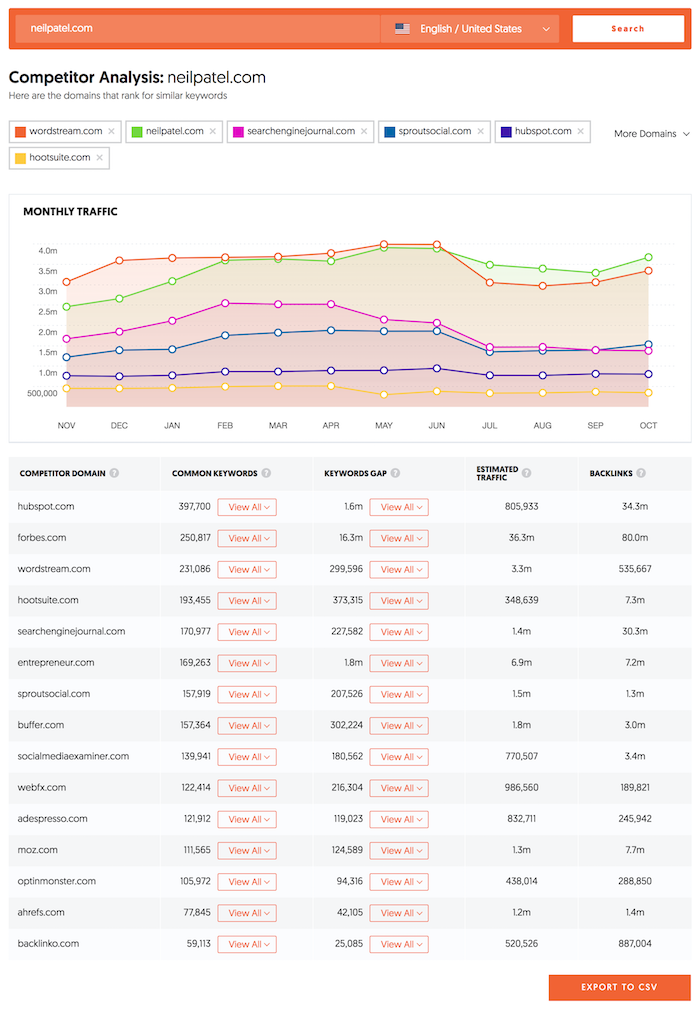
Task: Click the entrepreneur.com competitor domain
Action: point(56,663)
